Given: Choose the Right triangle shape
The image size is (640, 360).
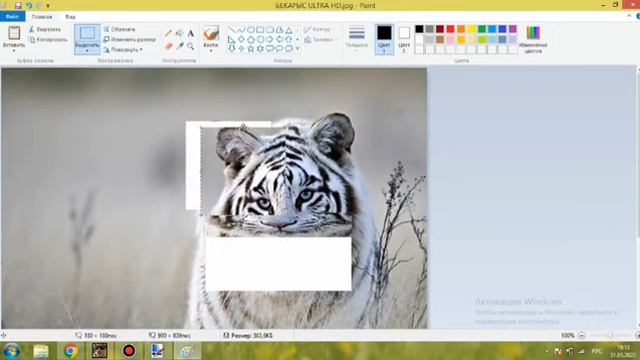Looking at the screenshot, I should 231,40.
